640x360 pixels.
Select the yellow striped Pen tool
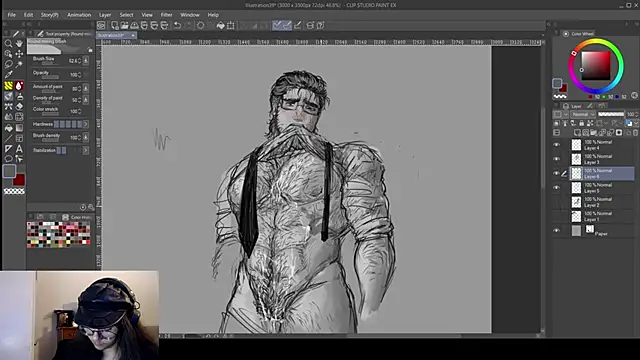click(x=8, y=86)
